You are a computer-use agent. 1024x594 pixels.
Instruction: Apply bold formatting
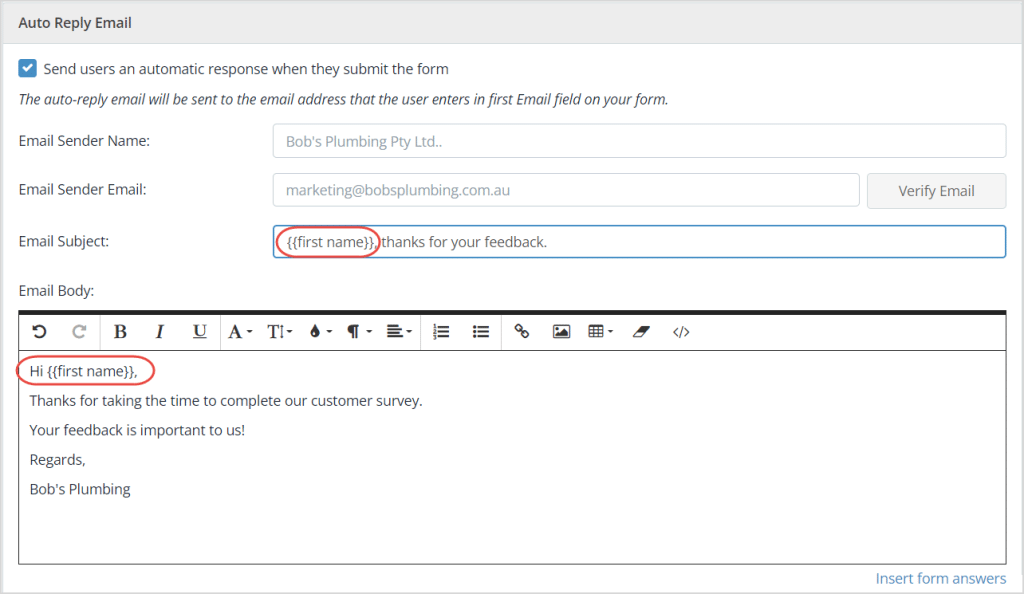pyautogui.click(x=120, y=331)
